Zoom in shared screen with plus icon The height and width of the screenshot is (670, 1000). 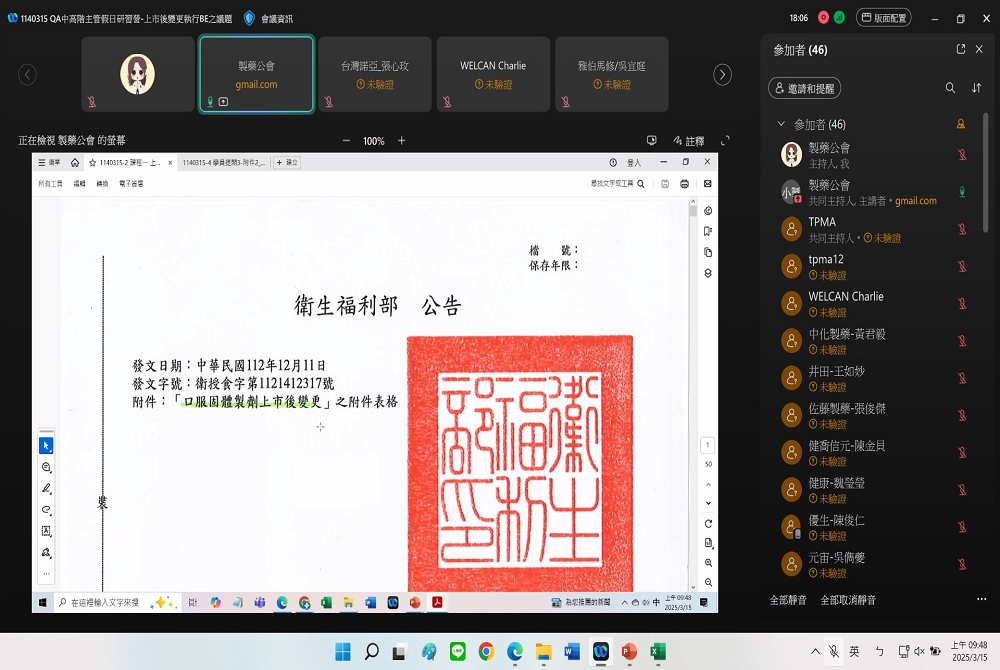pyautogui.click(x=401, y=141)
